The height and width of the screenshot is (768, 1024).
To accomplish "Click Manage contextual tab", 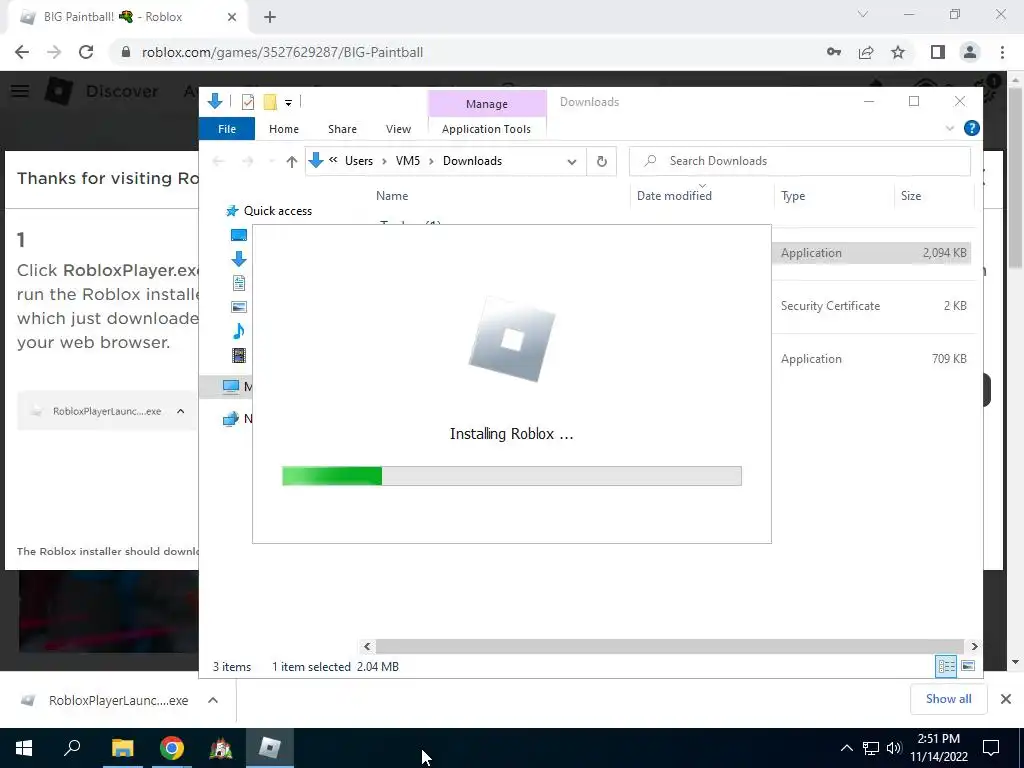I will coord(487,104).
